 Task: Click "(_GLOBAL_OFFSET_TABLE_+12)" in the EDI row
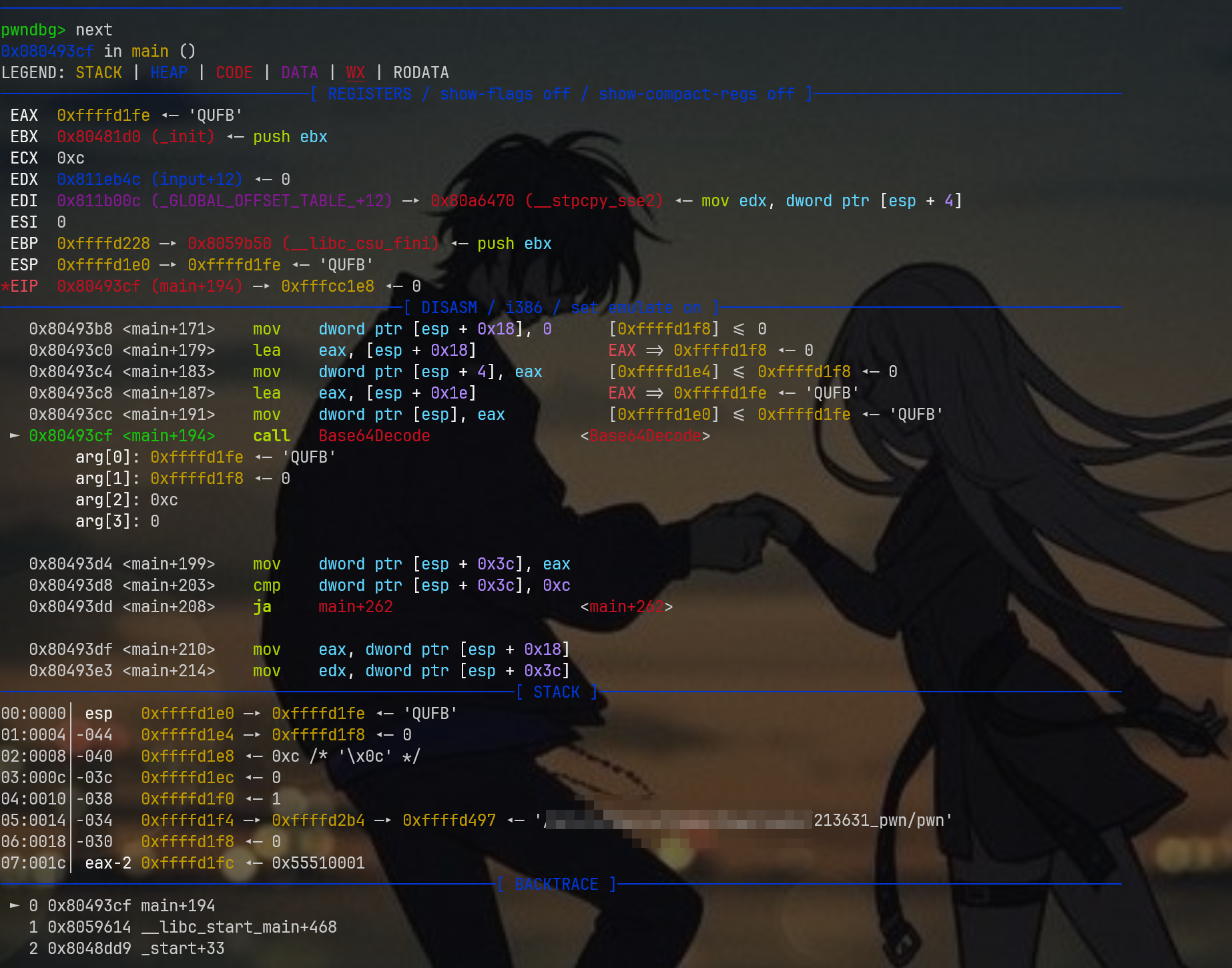[x=272, y=201]
